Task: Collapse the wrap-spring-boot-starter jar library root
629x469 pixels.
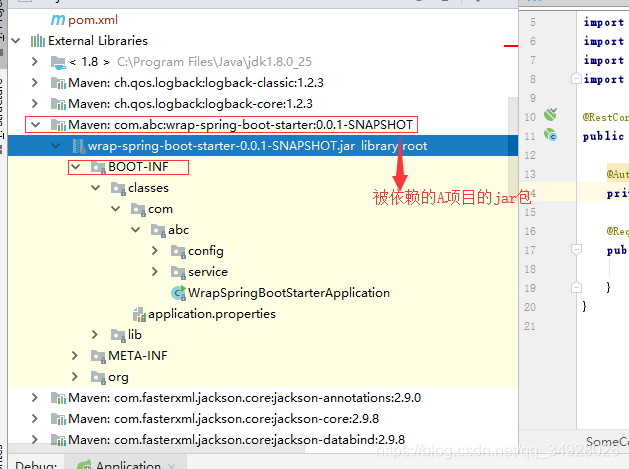Action: [x=55, y=146]
